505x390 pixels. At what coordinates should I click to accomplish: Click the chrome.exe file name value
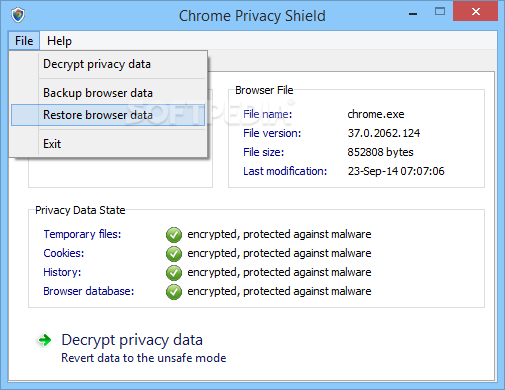pos(376,114)
